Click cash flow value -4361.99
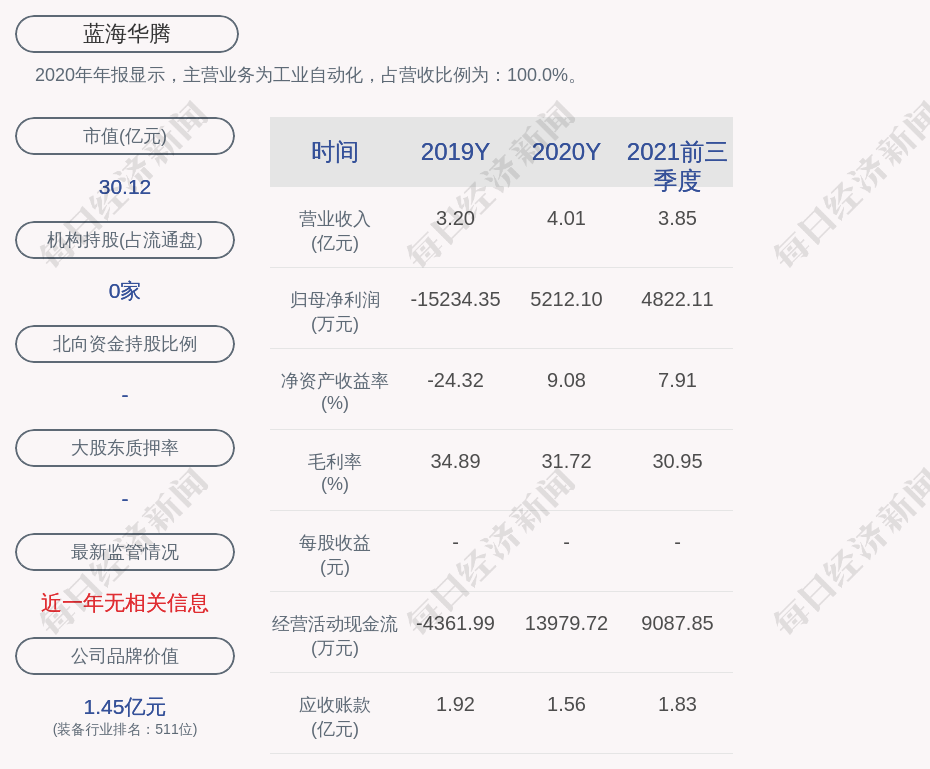 tap(456, 624)
